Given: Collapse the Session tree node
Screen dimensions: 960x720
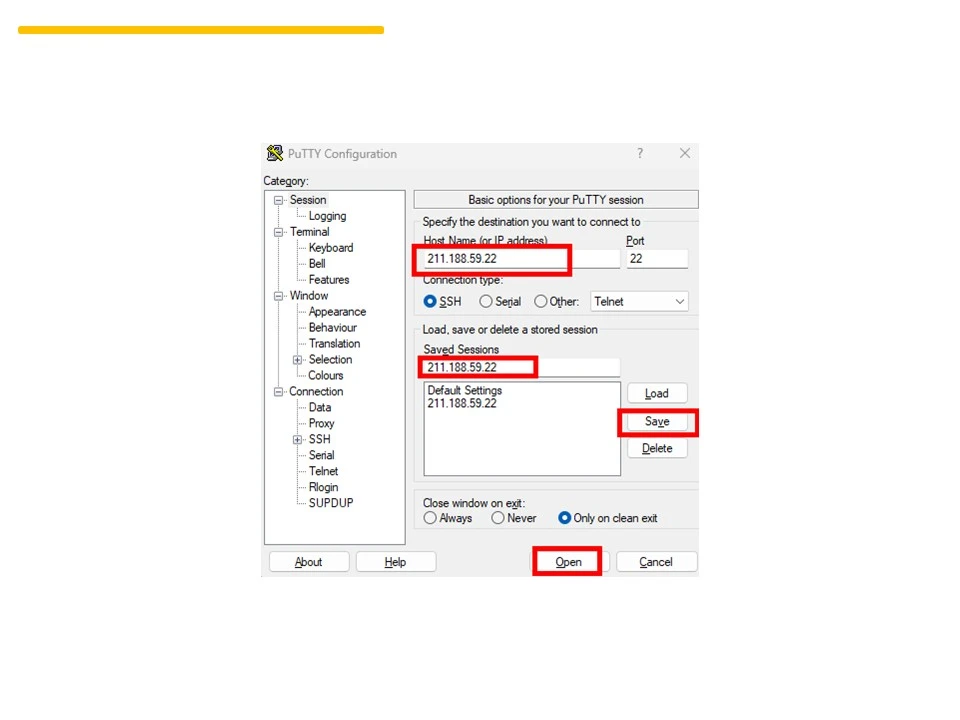Looking at the screenshot, I should coord(279,200).
